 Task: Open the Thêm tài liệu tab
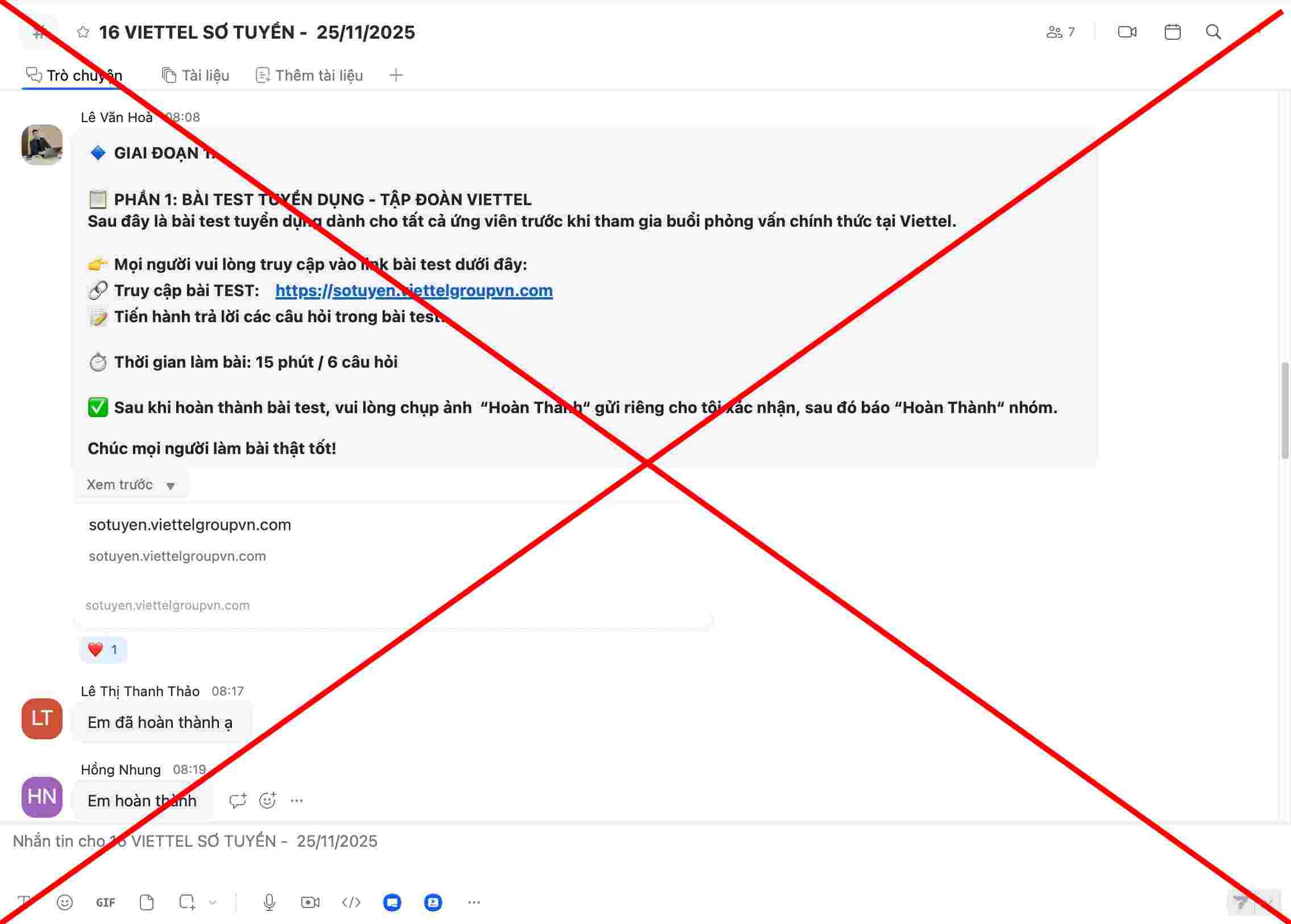coord(310,75)
